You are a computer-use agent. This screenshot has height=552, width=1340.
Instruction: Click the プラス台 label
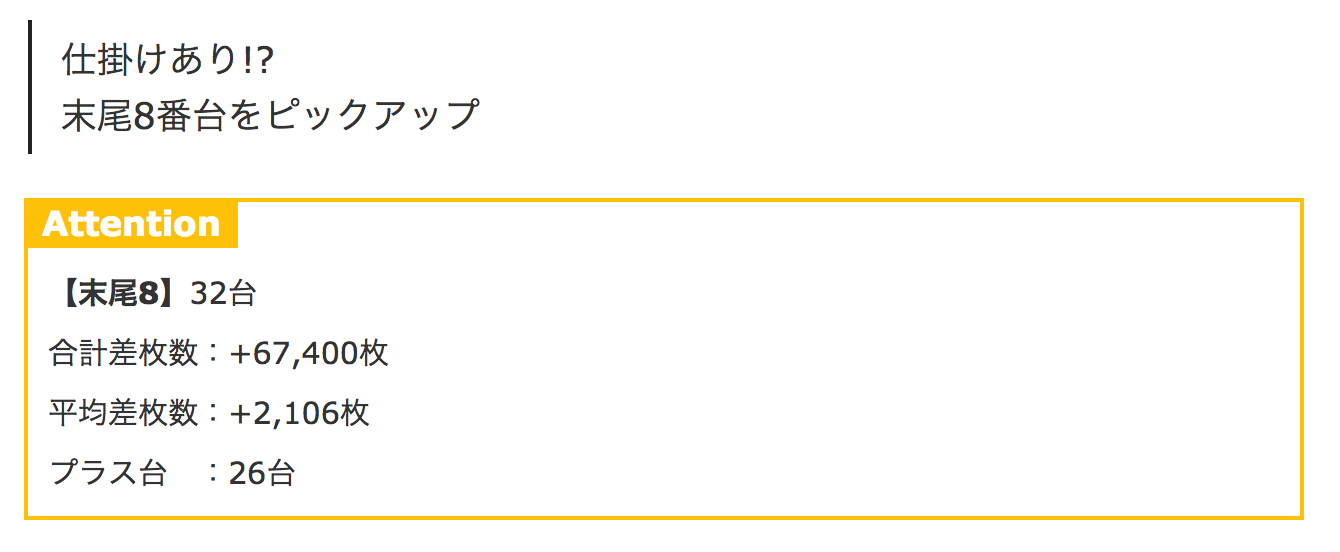pyautogui.click(x=108, y=472)
